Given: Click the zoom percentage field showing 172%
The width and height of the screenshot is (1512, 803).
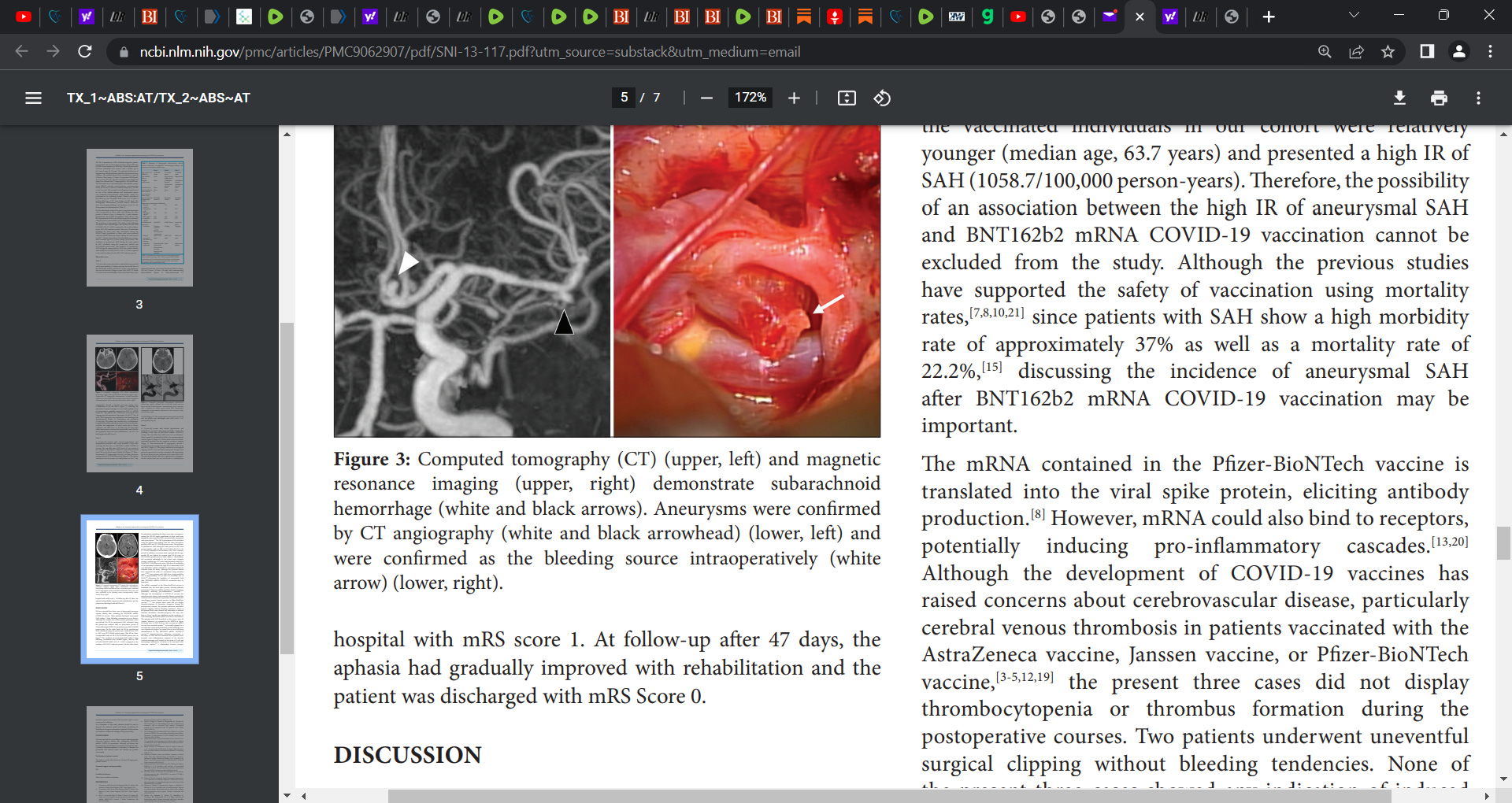Looking at the screenshot, I should (750, 98).
